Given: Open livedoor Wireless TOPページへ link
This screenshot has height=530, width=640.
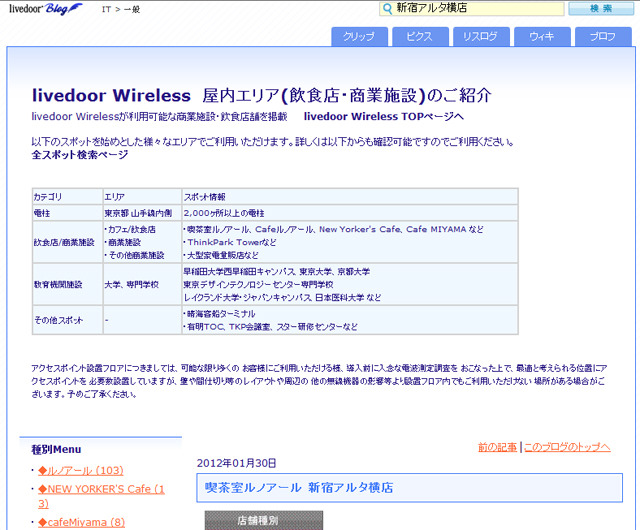Looking at the screenshot, I should tap(384, 116).
